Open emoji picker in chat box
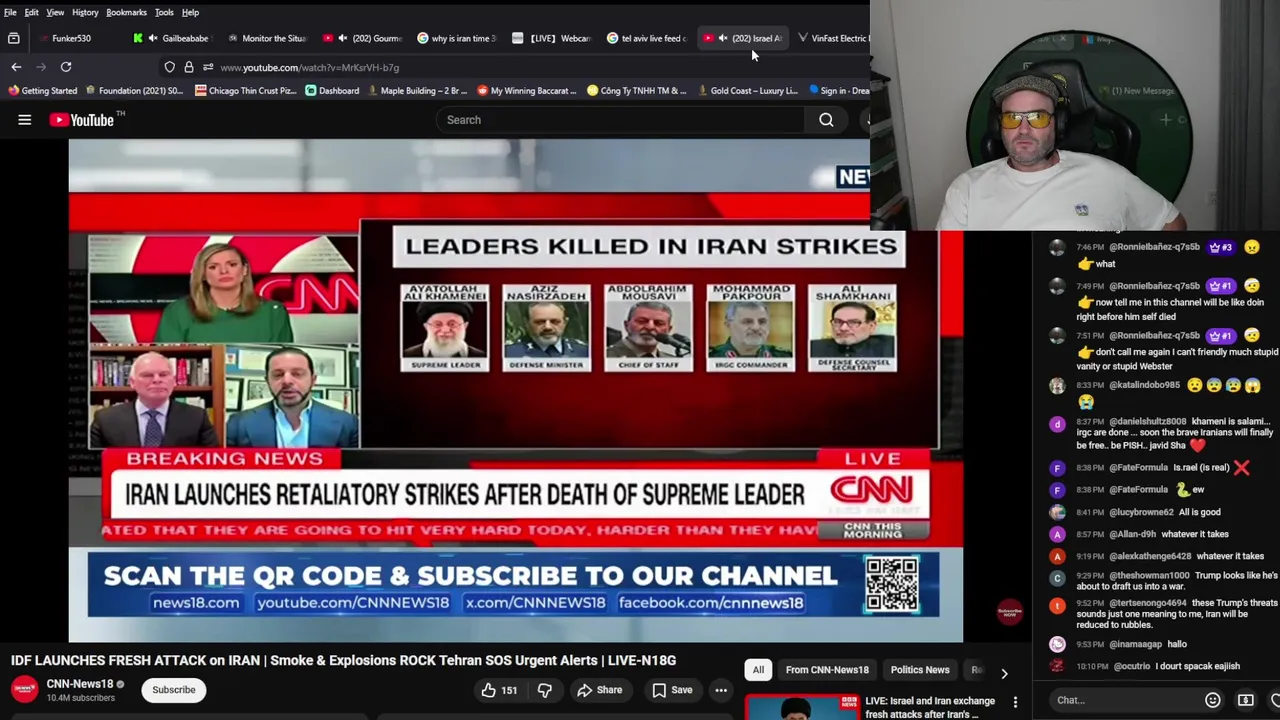The height and width of the screenshot is (720, 1280). tap(1212, 700)
